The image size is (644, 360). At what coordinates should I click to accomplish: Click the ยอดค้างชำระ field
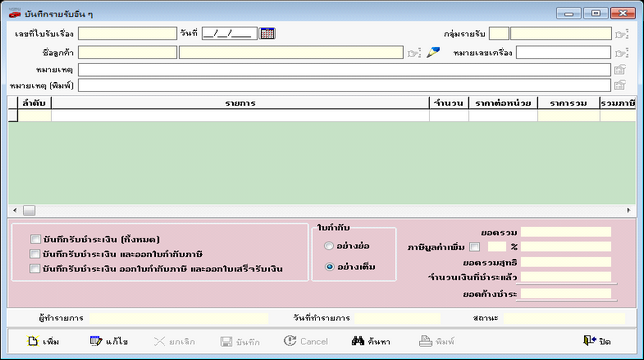click(x=566, y=294)
